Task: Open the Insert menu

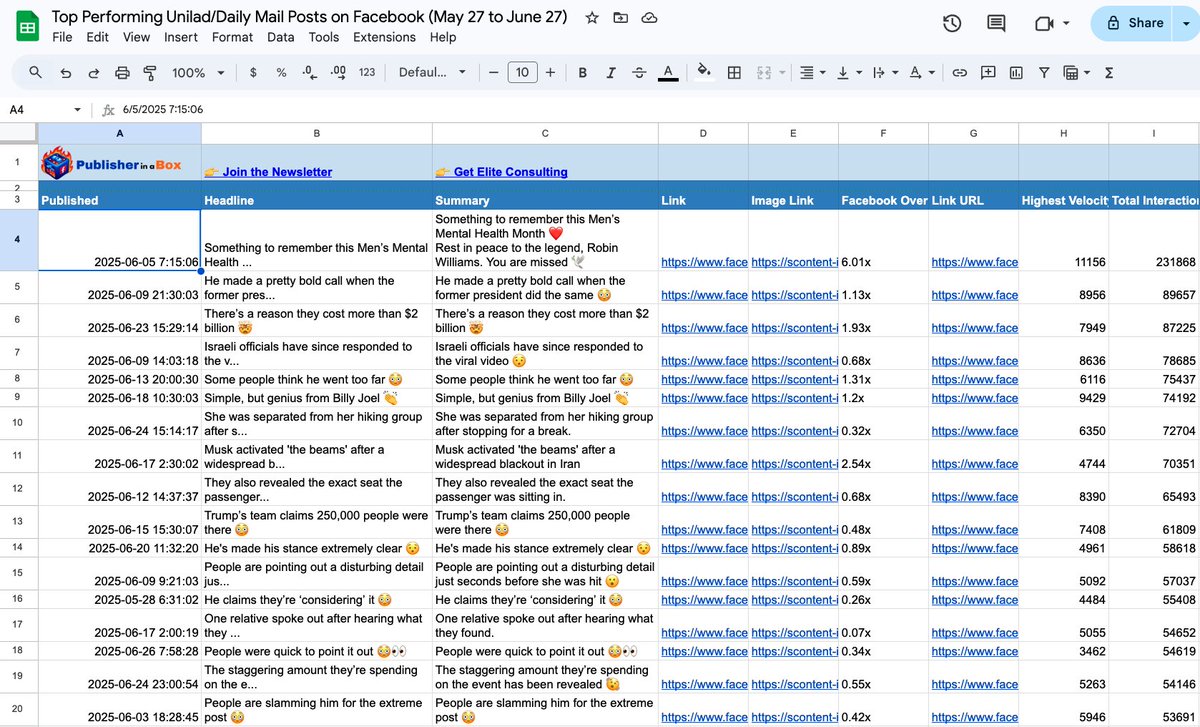Action: click(181, 37)
